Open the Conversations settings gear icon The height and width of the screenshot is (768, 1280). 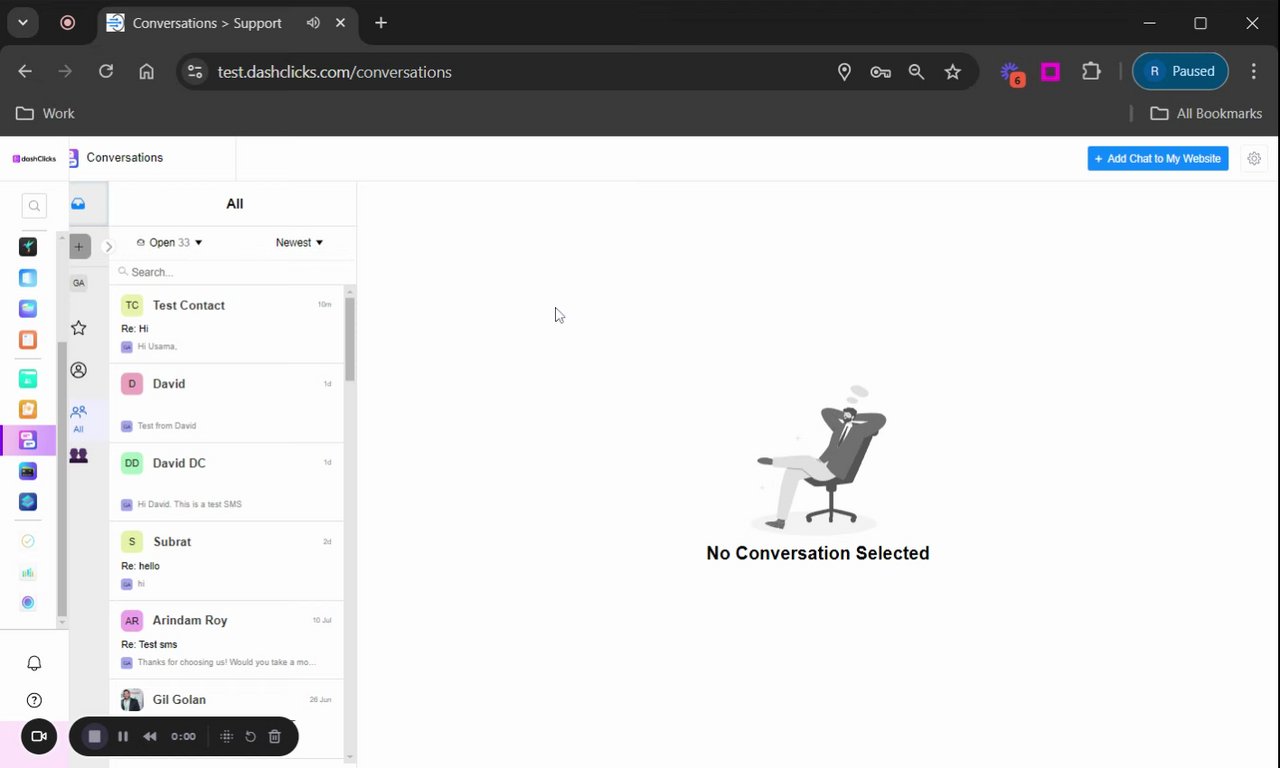click(1254, 158)
